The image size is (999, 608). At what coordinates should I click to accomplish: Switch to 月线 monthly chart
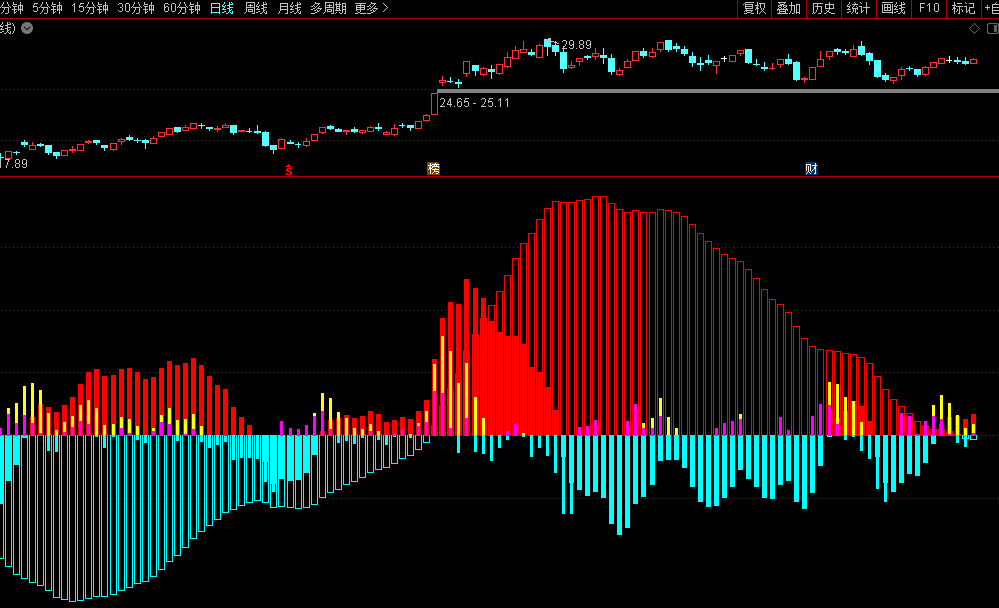[x=289, y=9]
